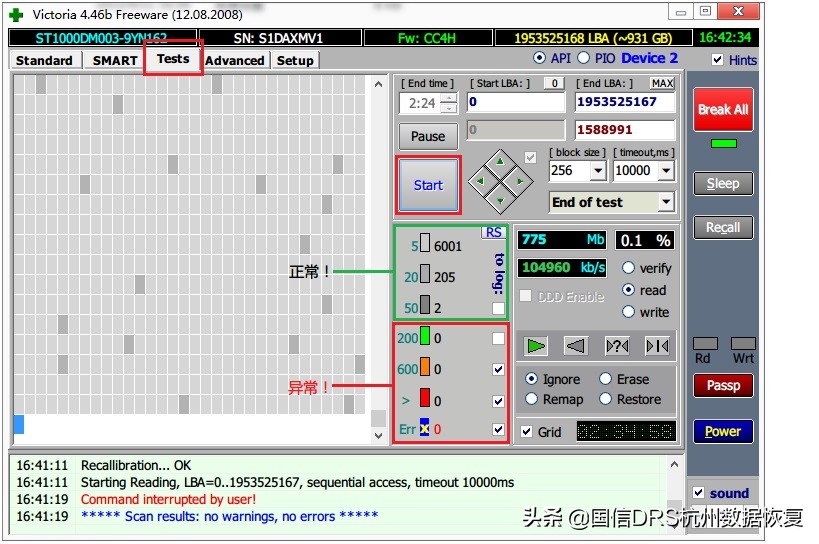The height and width of the screenshot is (544, 819).
Task: Click the MAX button for End LBA
Action: (x=662, y=83)
